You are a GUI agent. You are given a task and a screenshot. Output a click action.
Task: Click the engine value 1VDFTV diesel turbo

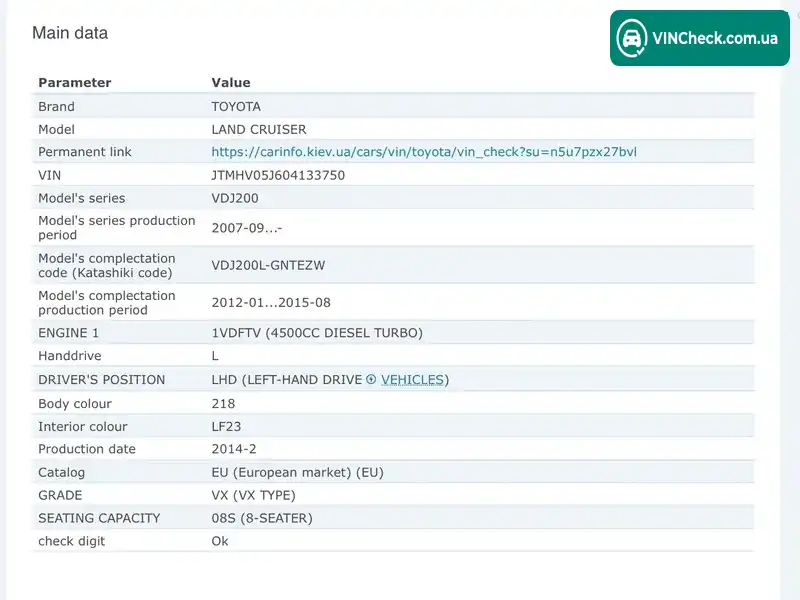tap(317, 333)
